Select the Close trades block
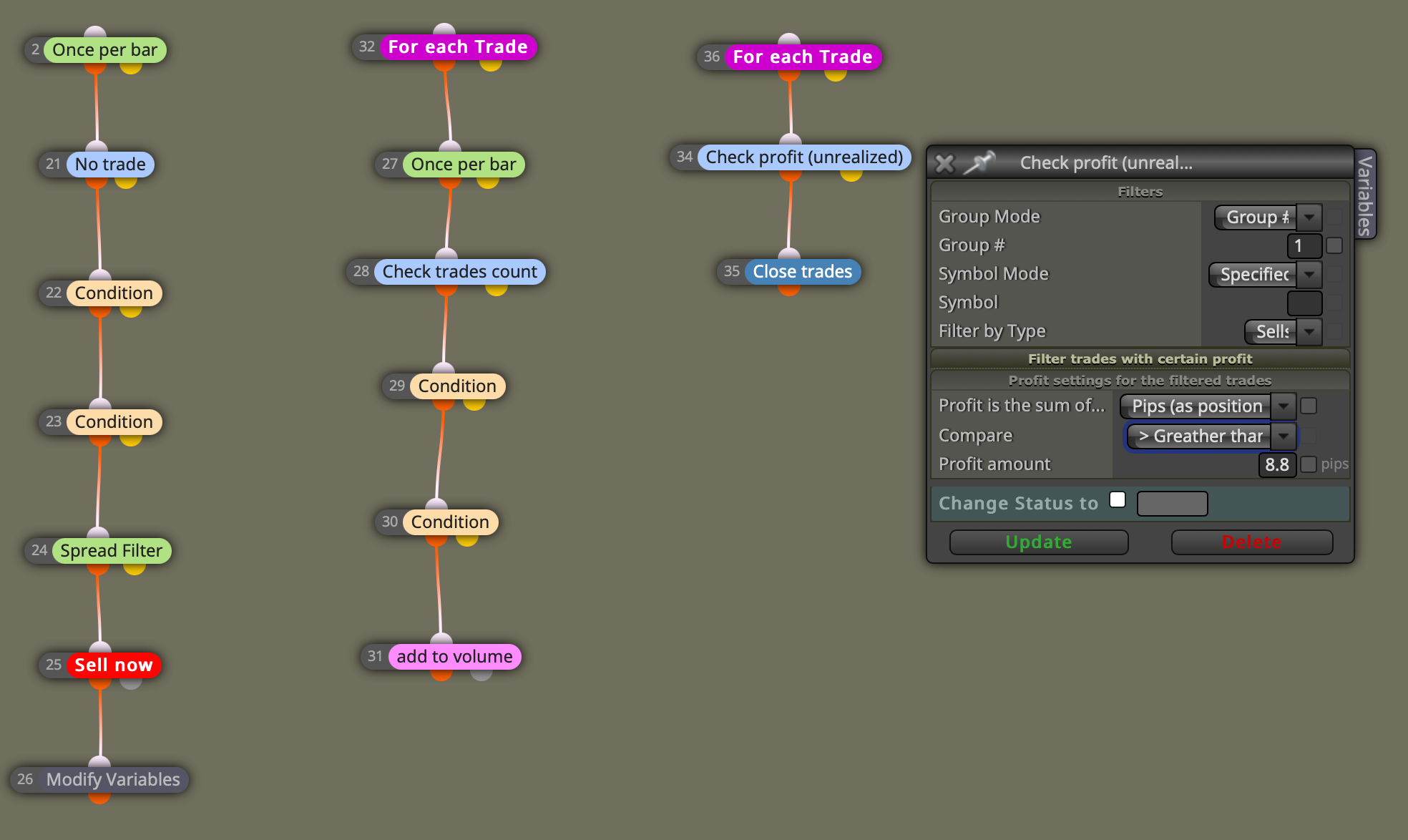 (x=803, y=272)
